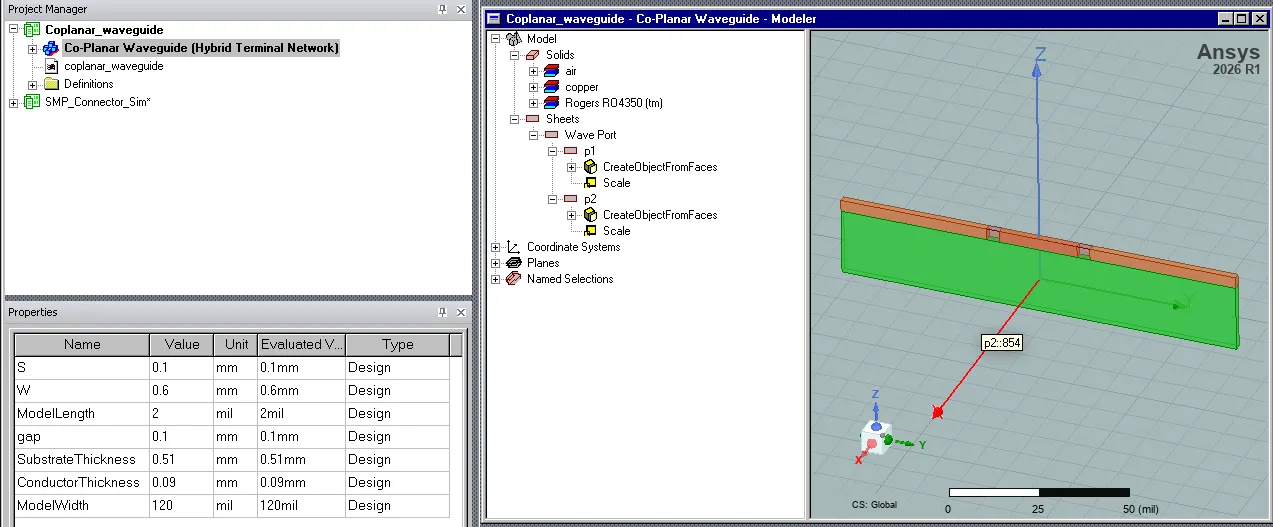Screen dimensions: 1273x527
Task: Collapse the Coplanar_waveguide project node
Action: coord(13,30)
